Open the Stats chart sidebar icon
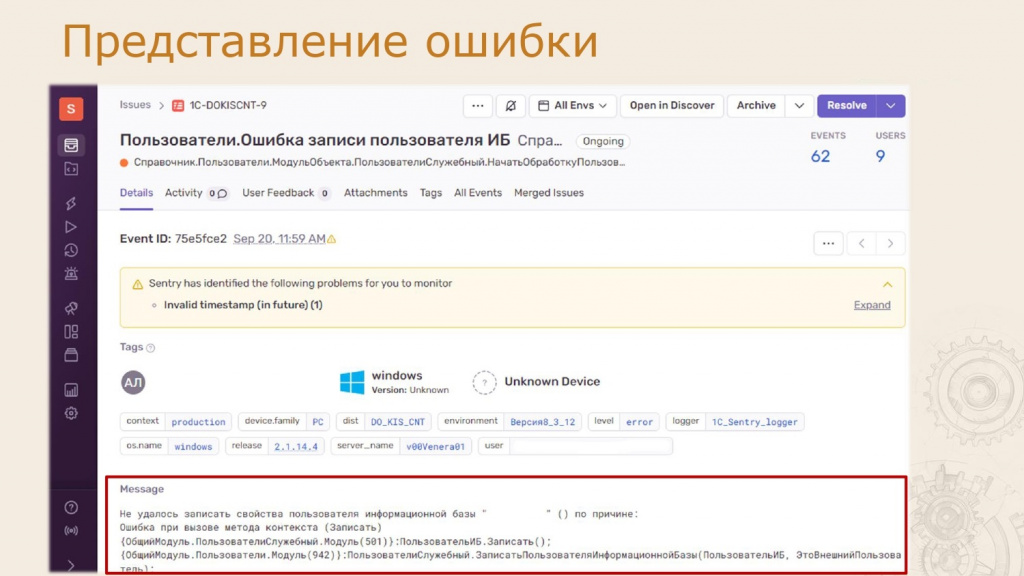The height and width of the screenshot is (576, 1024). [71, 390]
